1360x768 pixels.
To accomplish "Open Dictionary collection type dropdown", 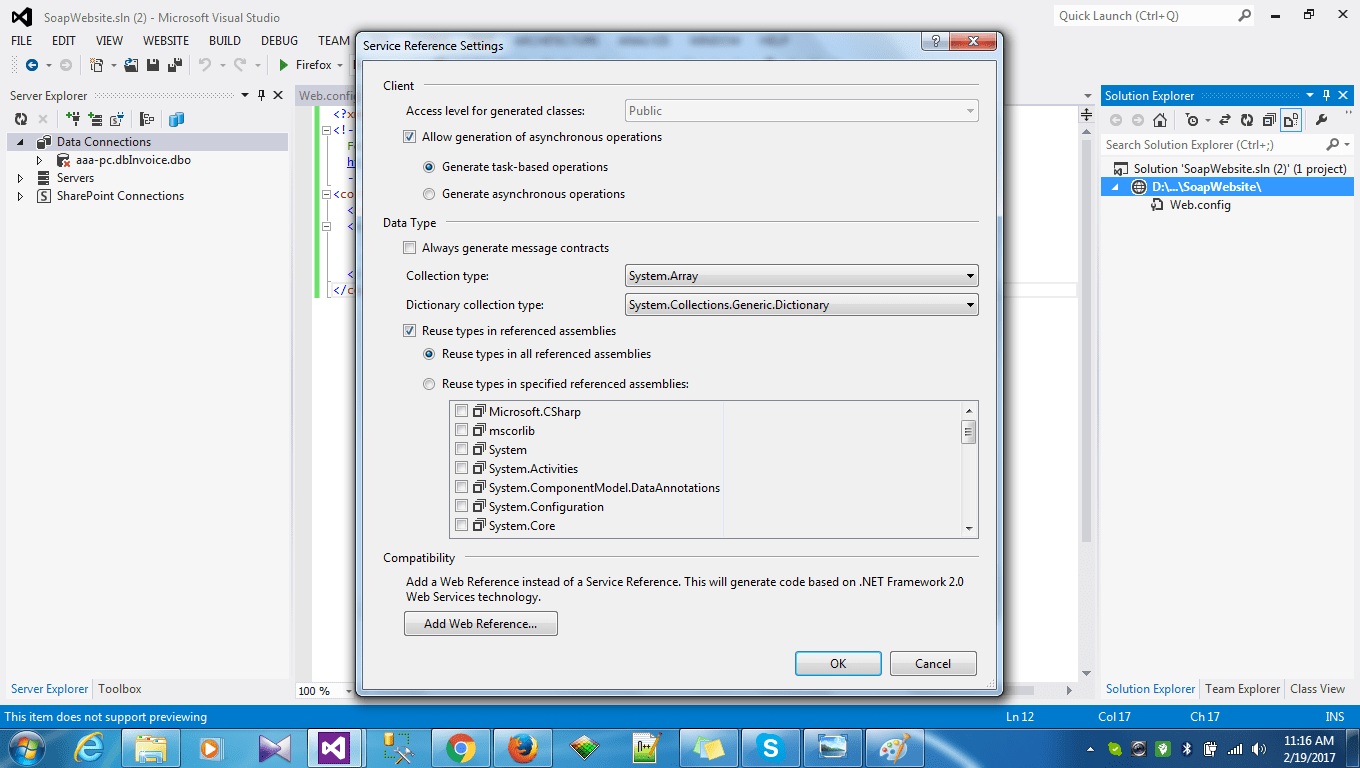I will pos(801,305).
